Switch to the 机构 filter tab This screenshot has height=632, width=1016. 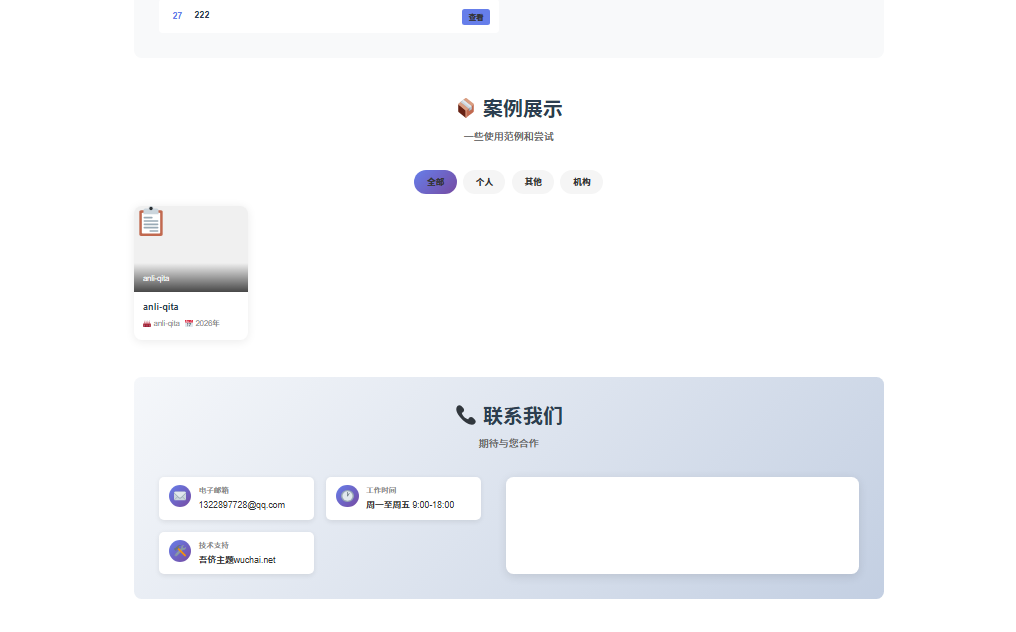pos(581,182)
